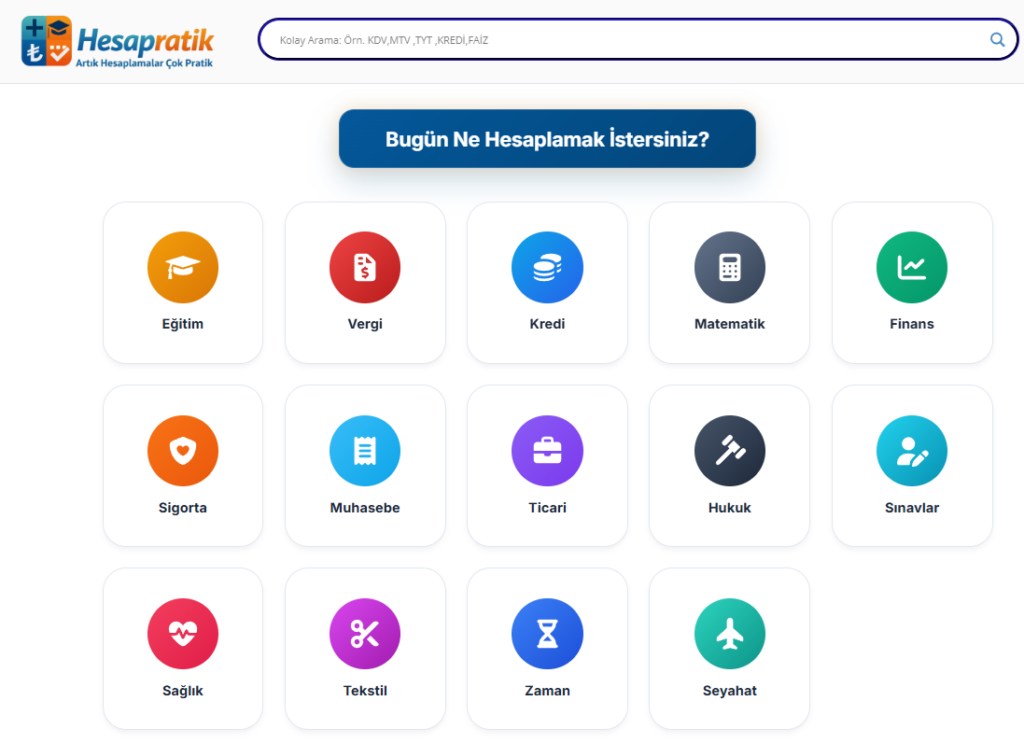The width and height of the screenshot is (1024, 743).
Task: Open the Ticari briefcase icon
Action: point(547,451)
